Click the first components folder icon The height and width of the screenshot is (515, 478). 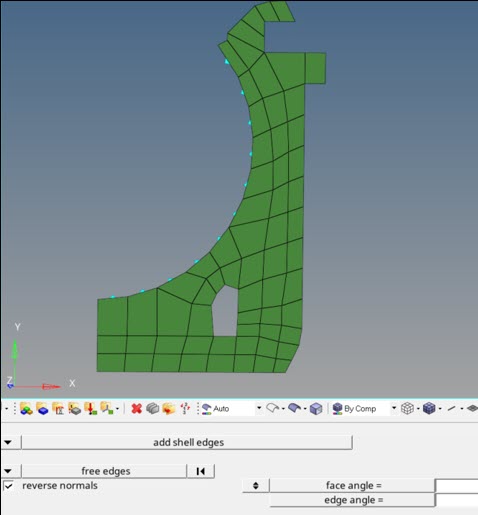(26, 408)
